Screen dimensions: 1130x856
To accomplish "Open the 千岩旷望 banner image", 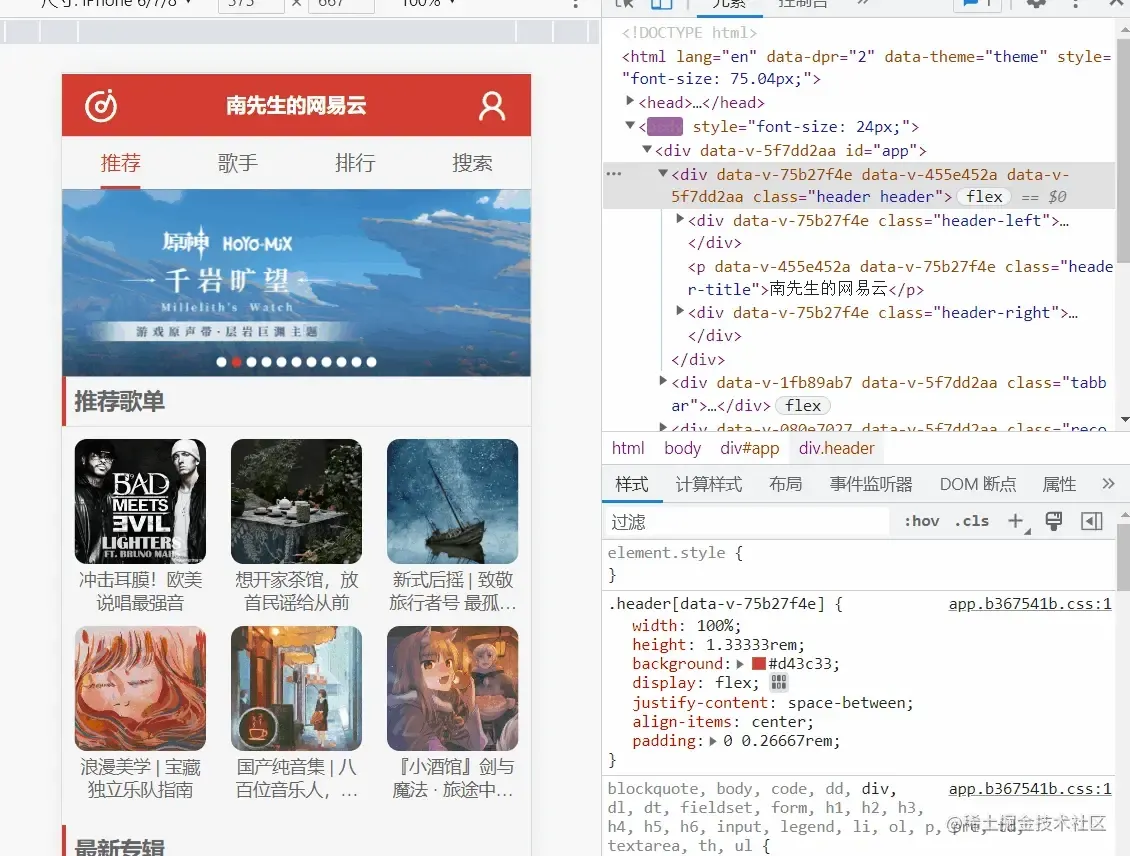I will [296, 282].
